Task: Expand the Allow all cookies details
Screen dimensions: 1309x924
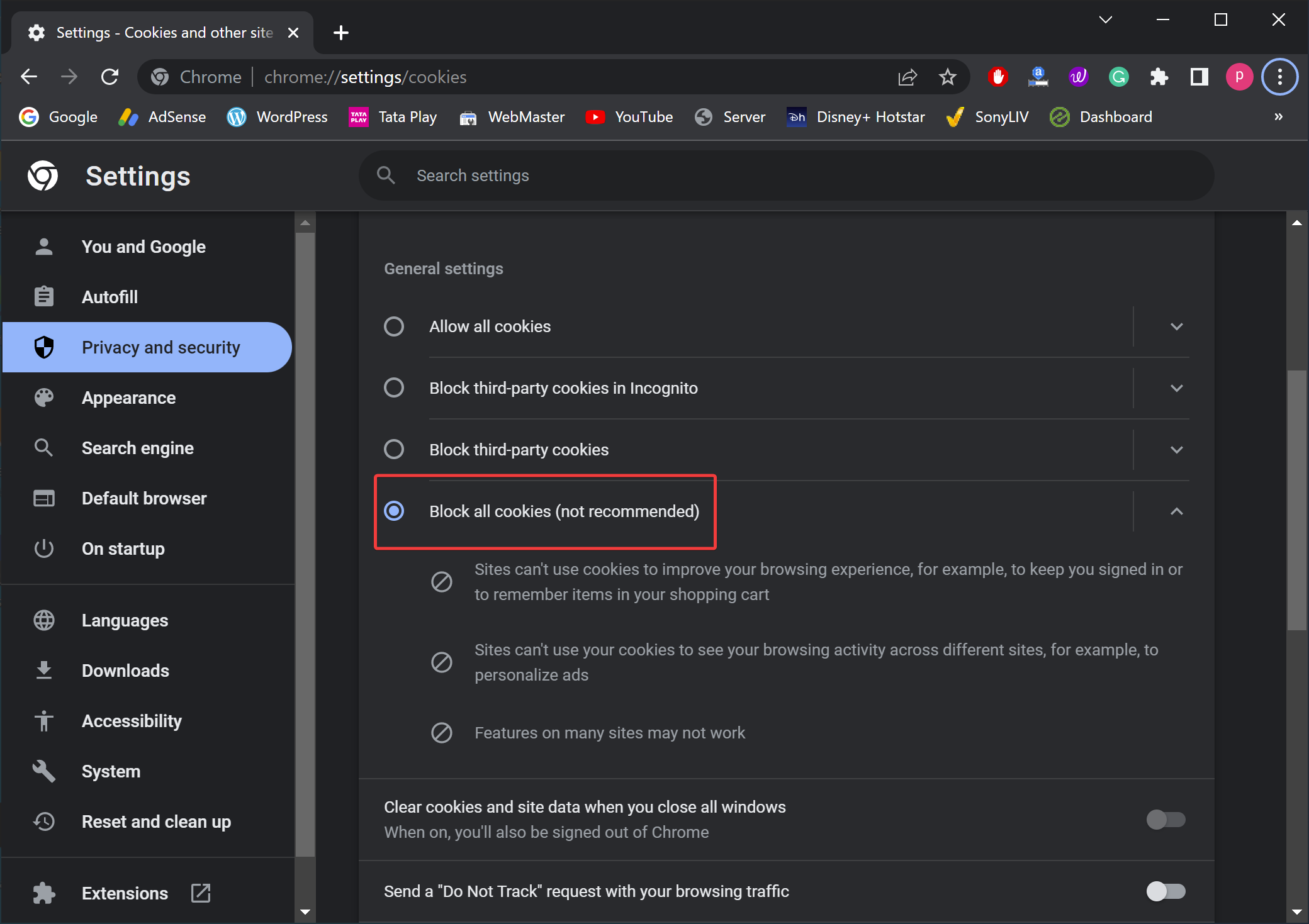Action: point(1176,326)
